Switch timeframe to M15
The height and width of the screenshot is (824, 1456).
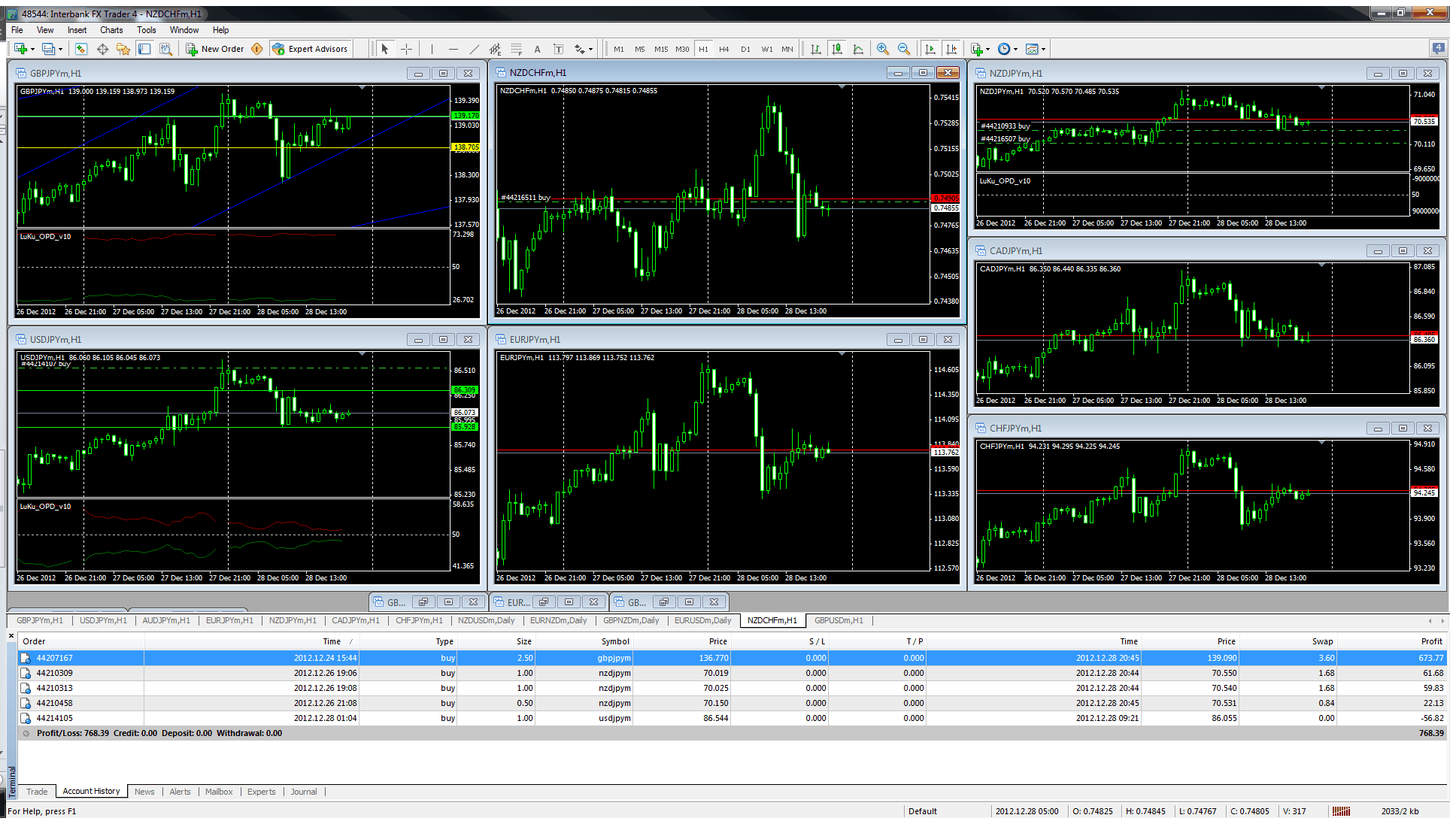tap(661, 49)
